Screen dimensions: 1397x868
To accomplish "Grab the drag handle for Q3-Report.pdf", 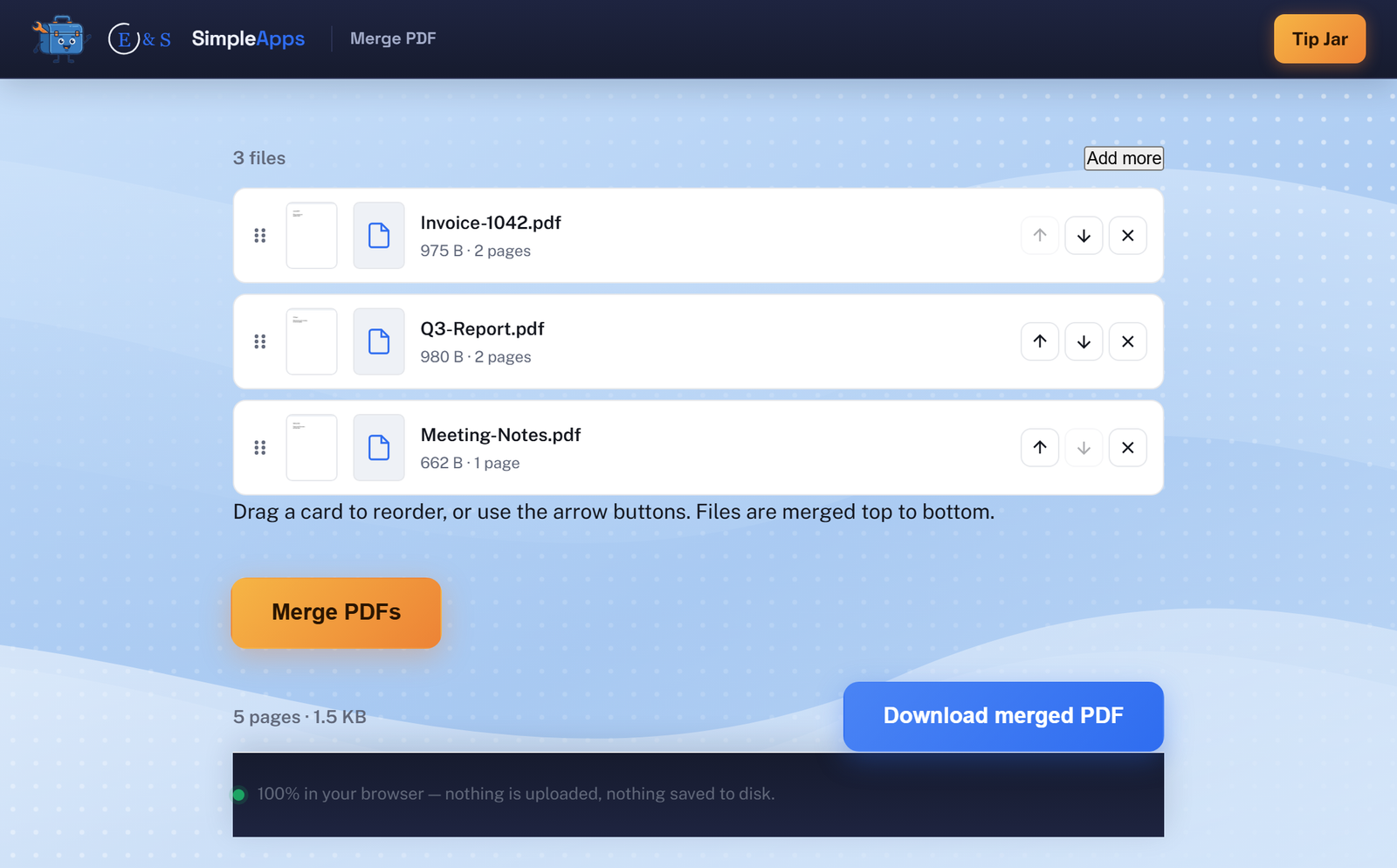I will click(260, 341).
